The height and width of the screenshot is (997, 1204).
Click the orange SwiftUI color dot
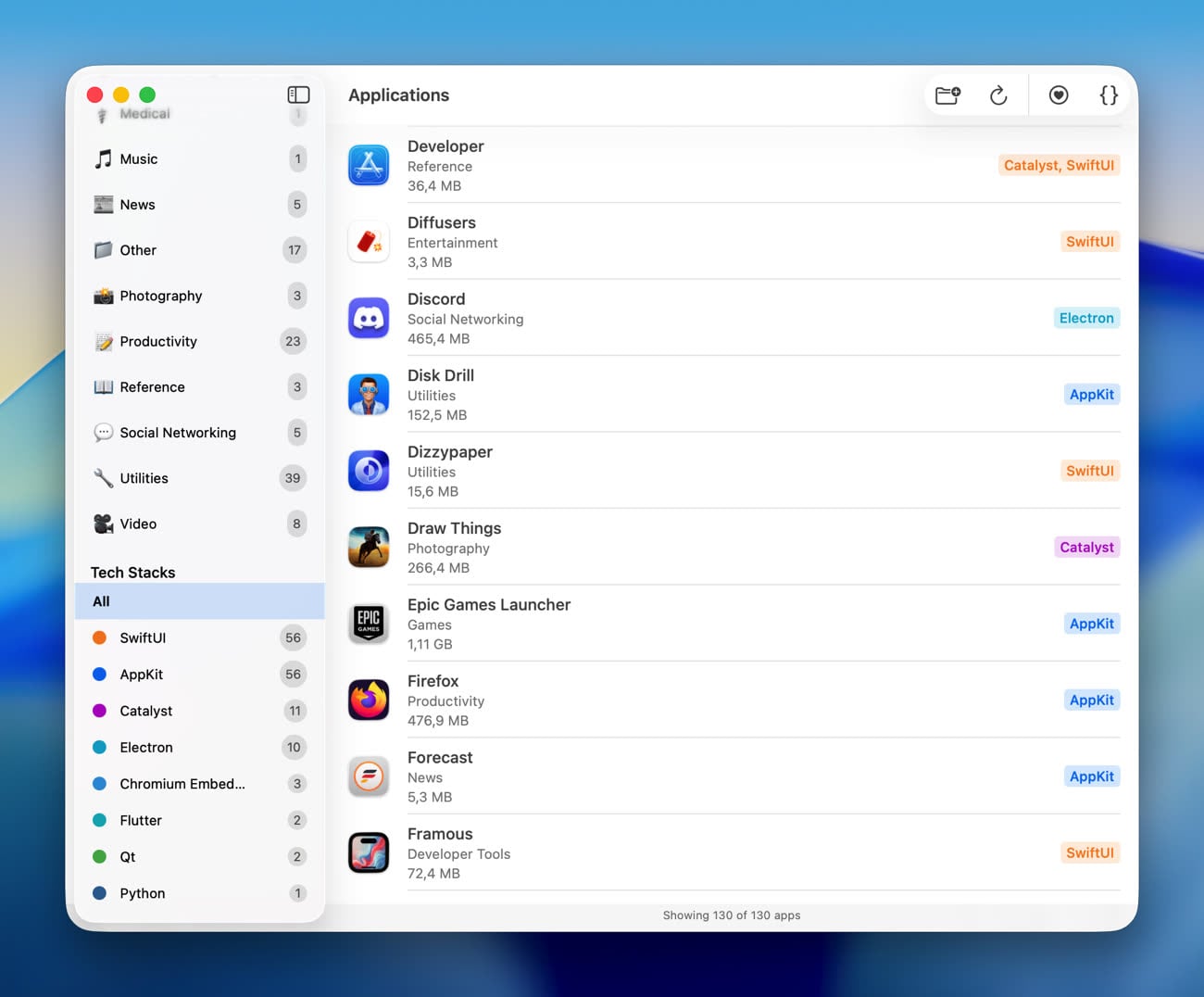(99, 637)
